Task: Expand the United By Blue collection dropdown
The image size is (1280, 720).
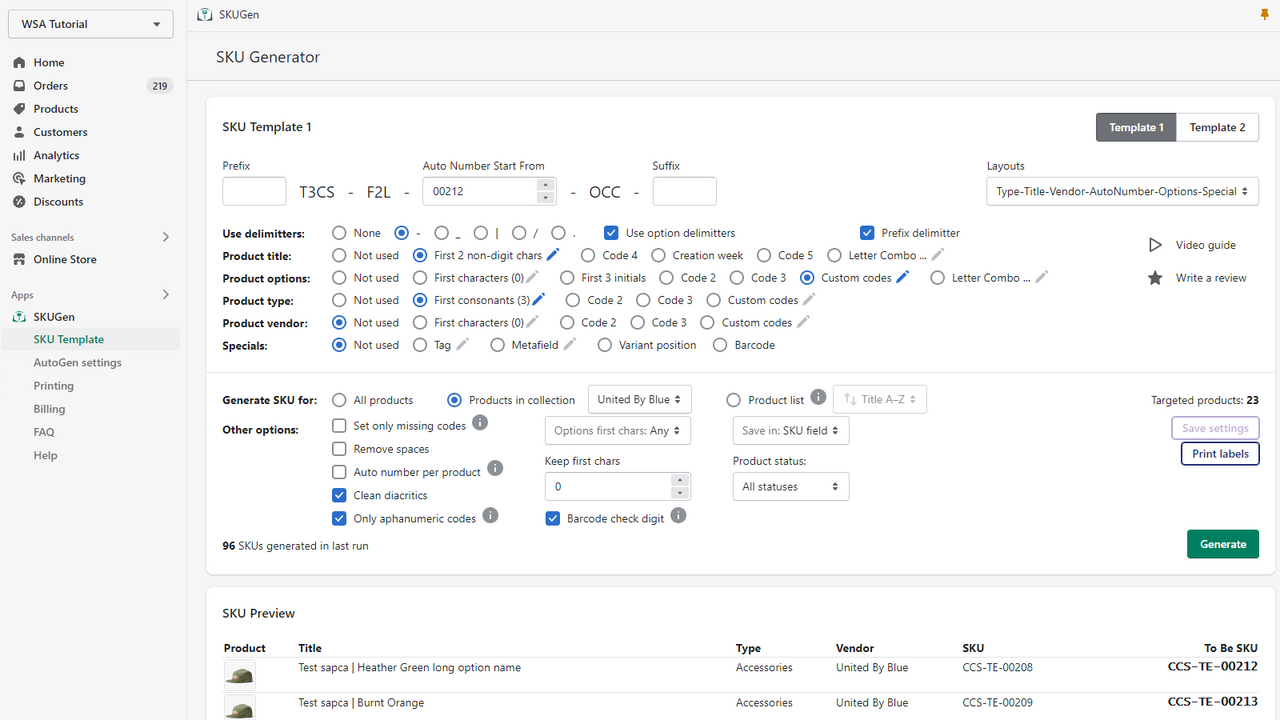Action: pos(640,399)
